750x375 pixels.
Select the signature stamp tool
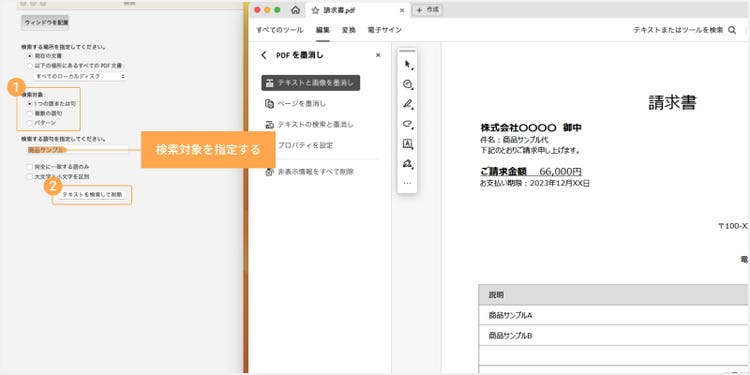(x=408, y=164)
